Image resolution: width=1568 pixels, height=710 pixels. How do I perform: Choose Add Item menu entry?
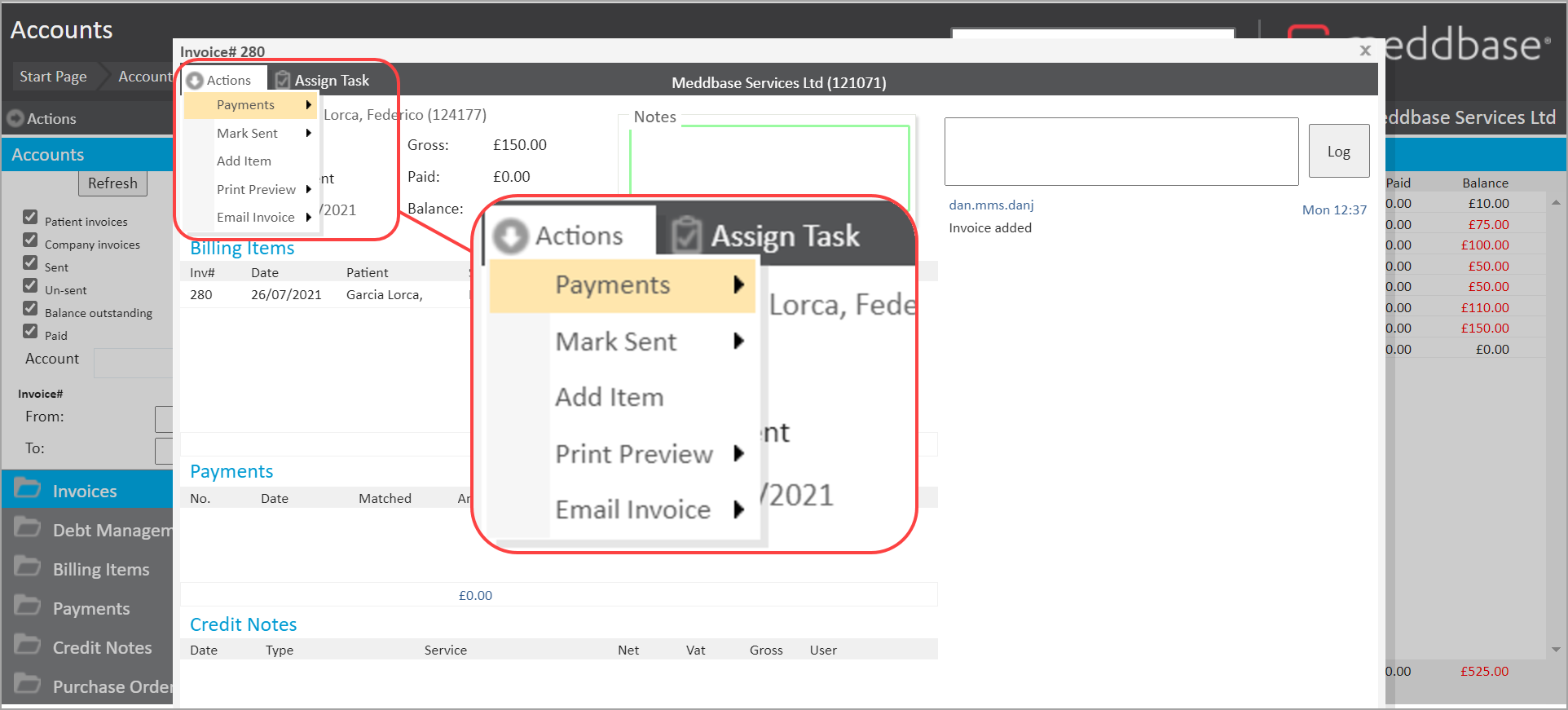pyautogui.click(x=250, y=161)
